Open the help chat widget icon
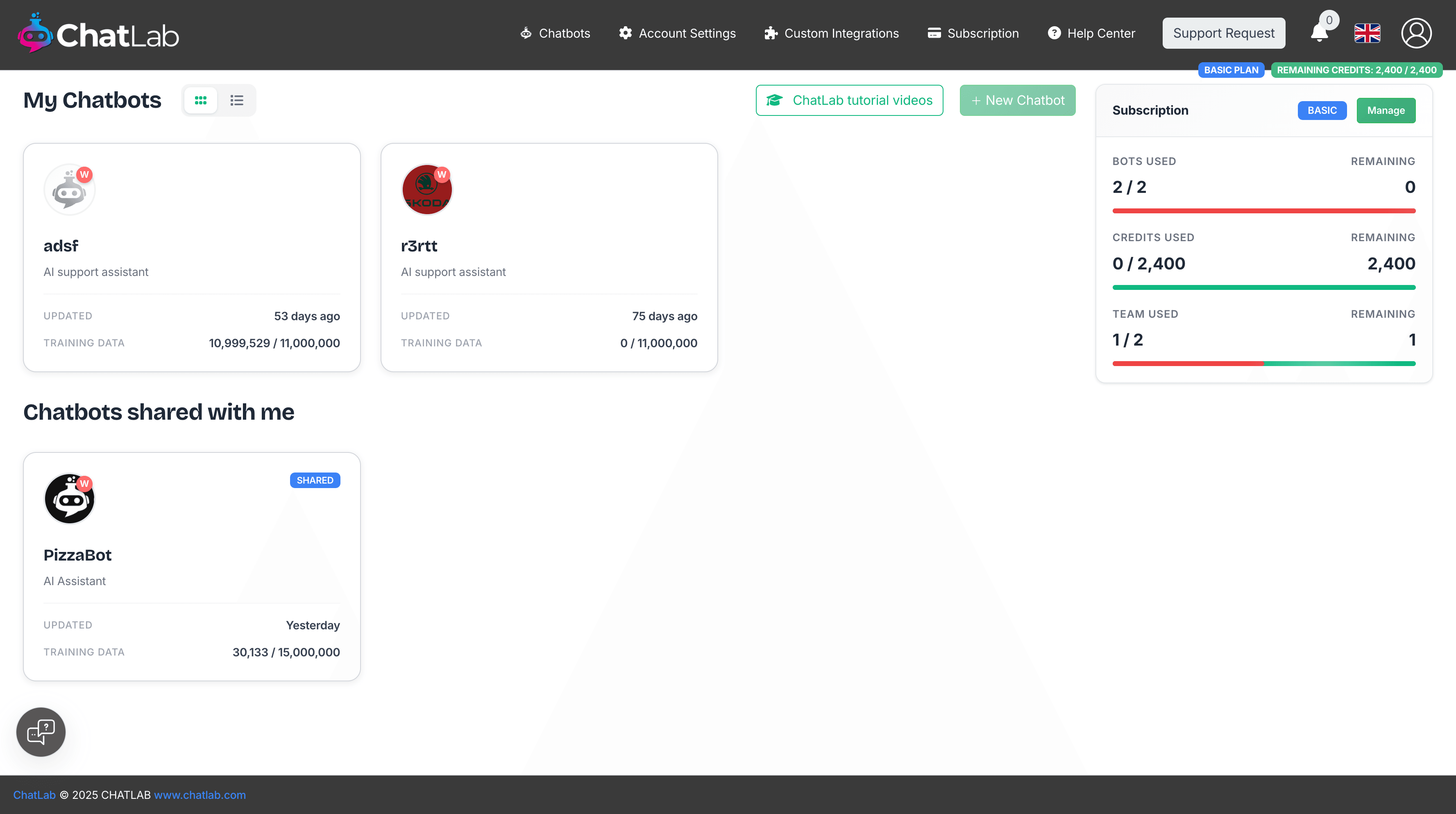This screenshot has width=1456, height=814. (x=41, y=732)
